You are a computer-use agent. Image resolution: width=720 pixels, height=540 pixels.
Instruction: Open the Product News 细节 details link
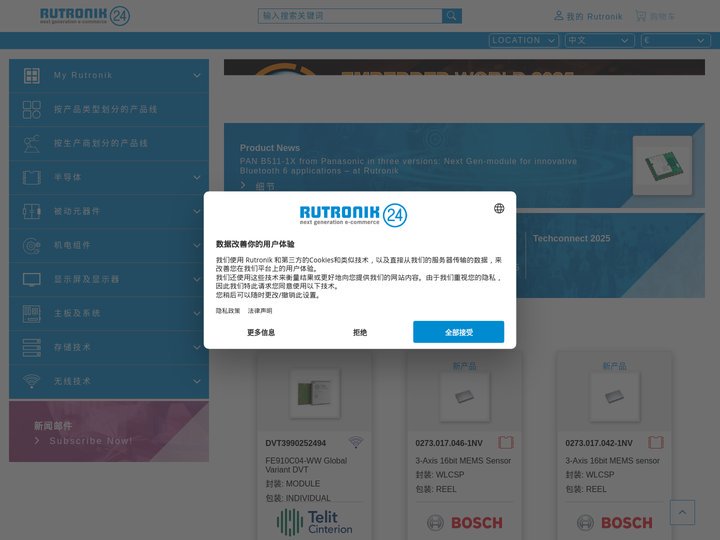click(265, 186)
